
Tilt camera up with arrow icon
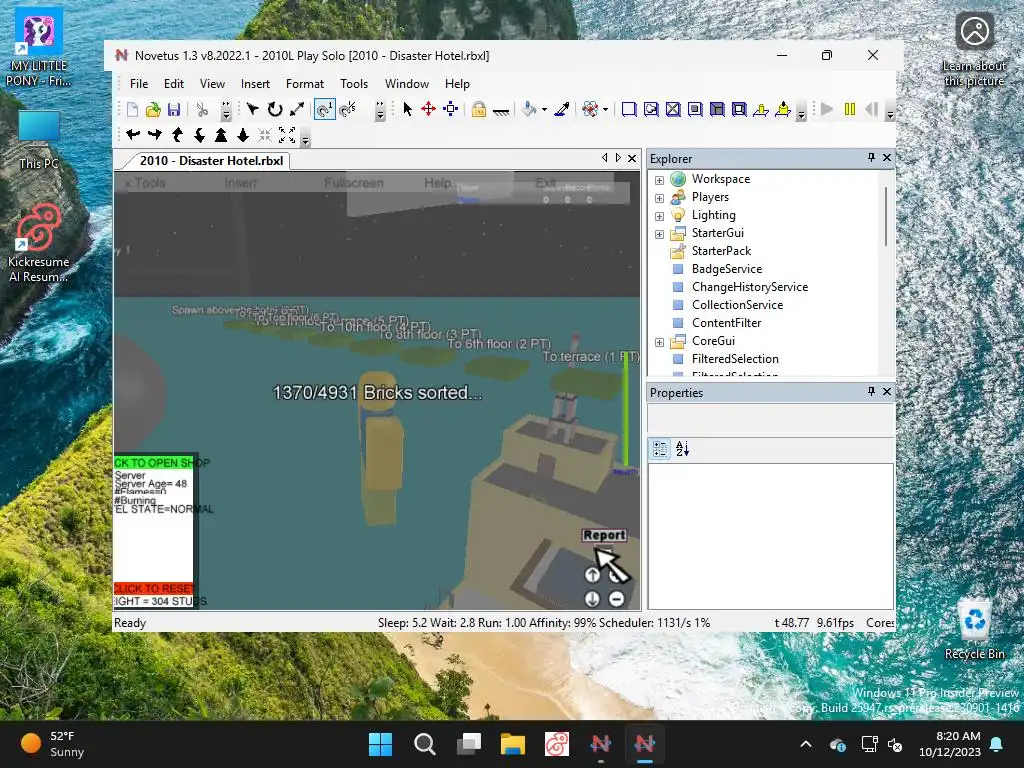tap(177, 135)
